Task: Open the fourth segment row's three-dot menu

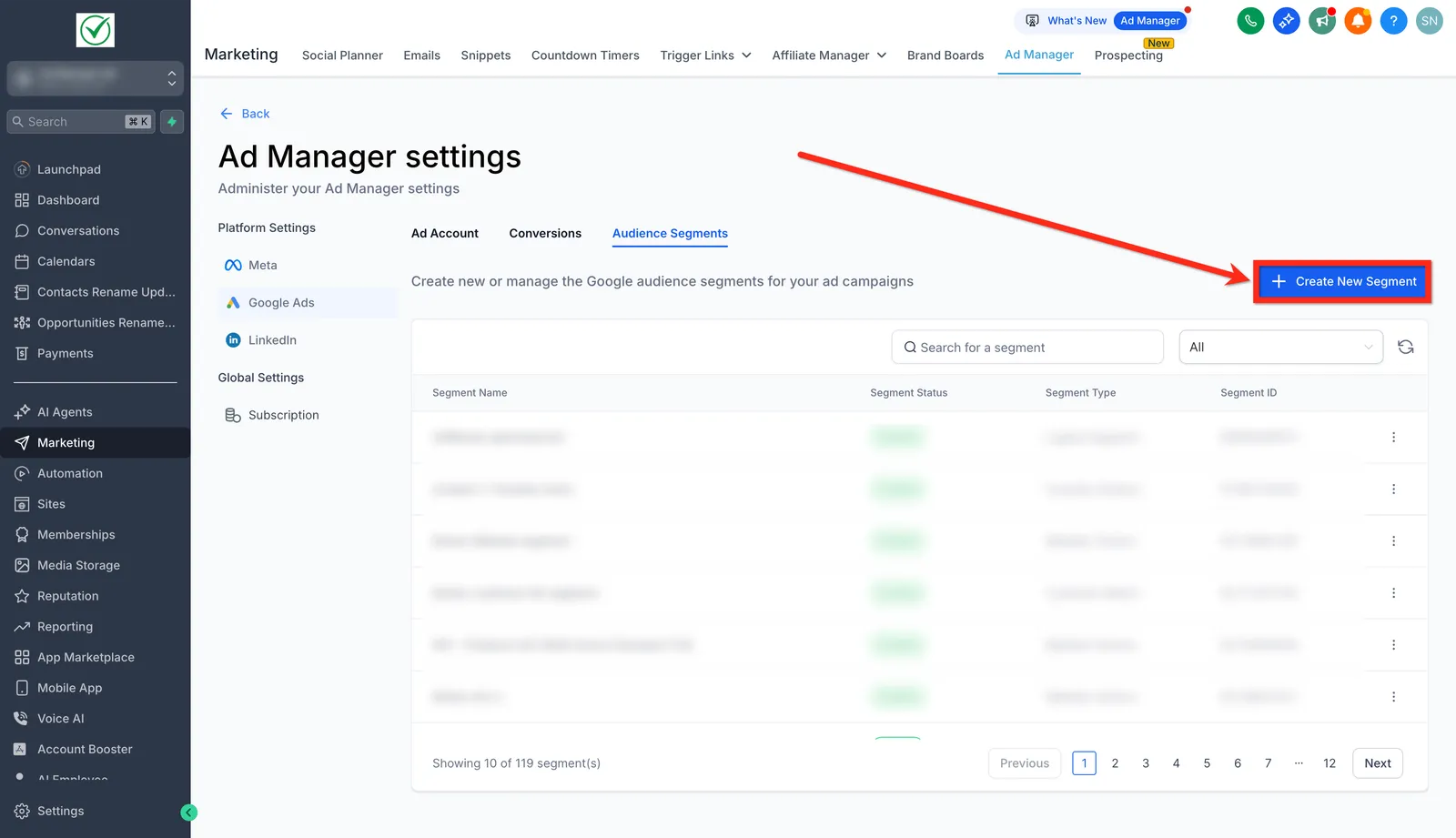Action: (x=1393, y=593)
